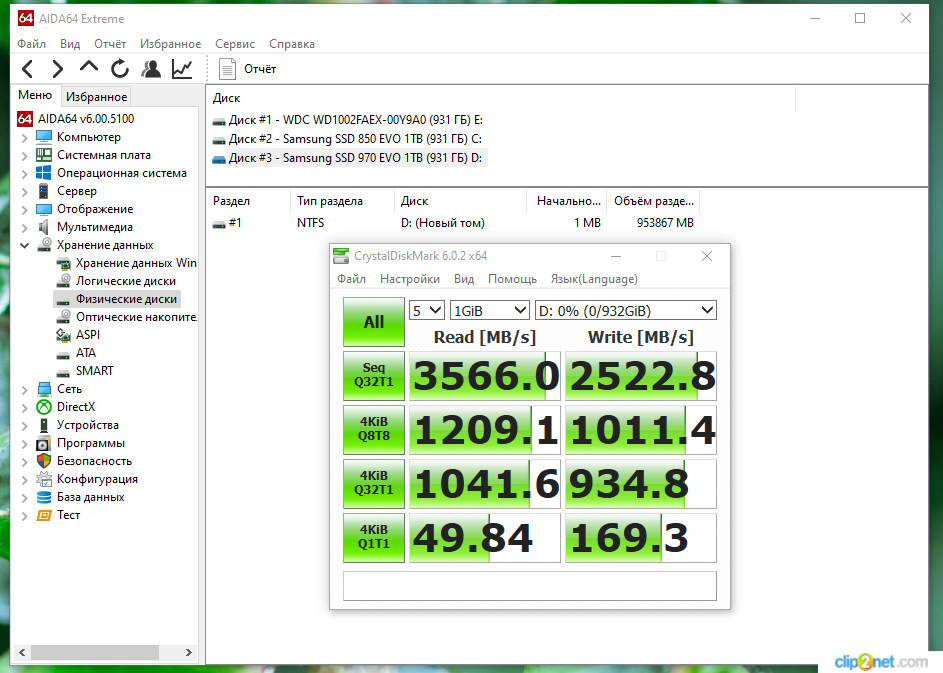Open CrystalDiskMark Язык(Language) menu
This screenshot has width=943, height=673.
594,279
